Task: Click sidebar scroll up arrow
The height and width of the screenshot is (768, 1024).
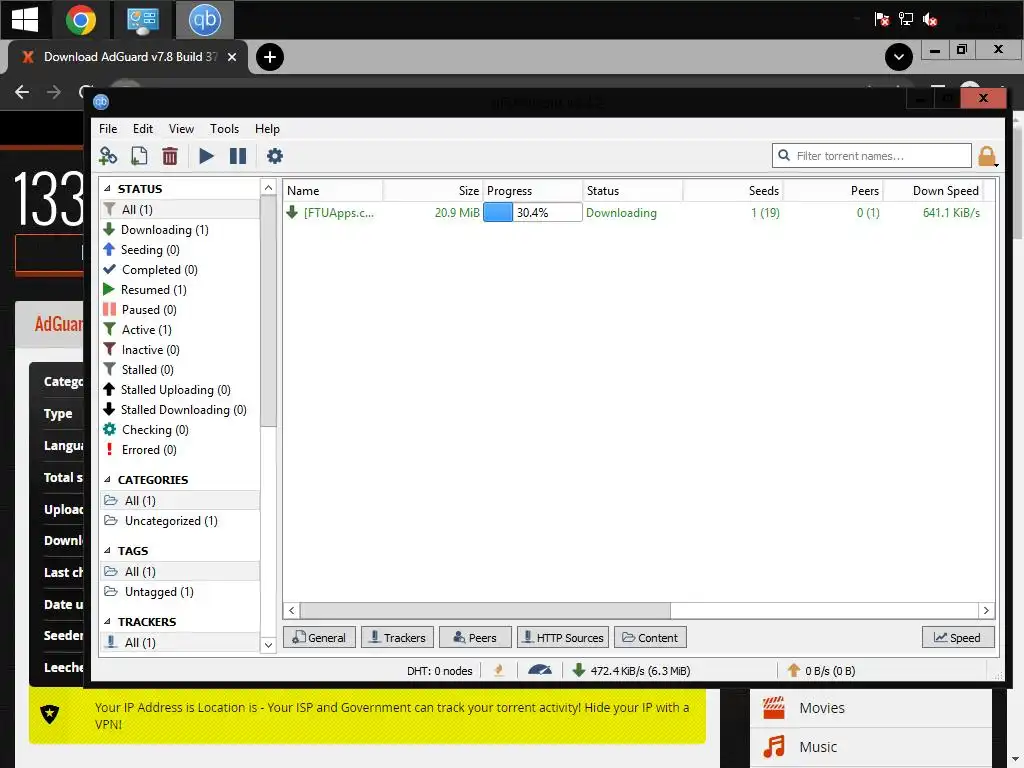Action: point(268,188)
